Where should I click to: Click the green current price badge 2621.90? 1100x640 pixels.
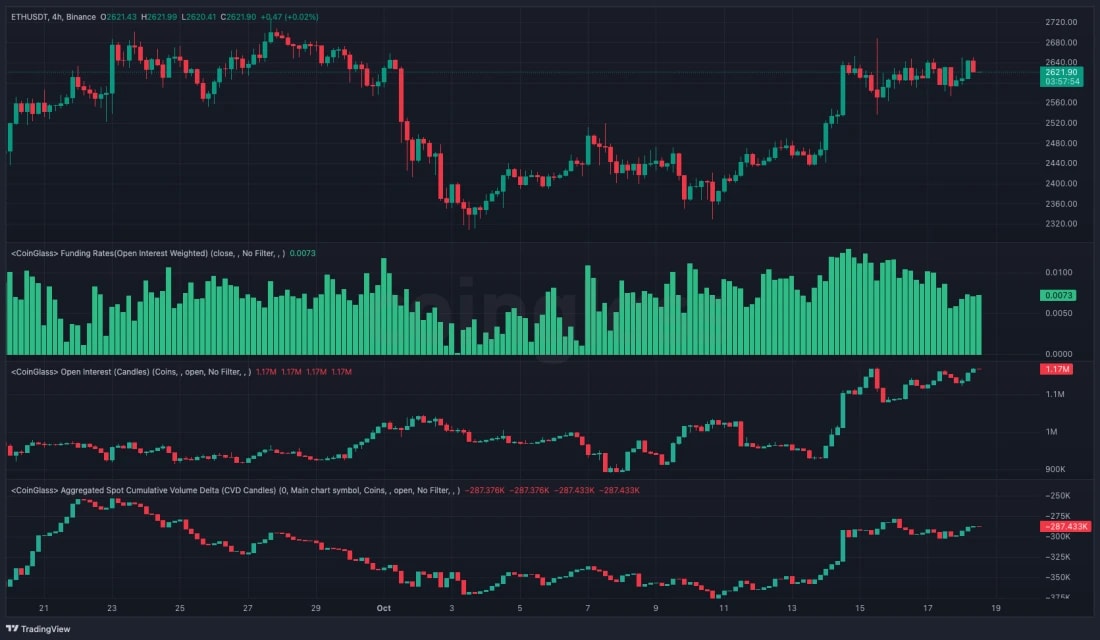point(1062,72)
